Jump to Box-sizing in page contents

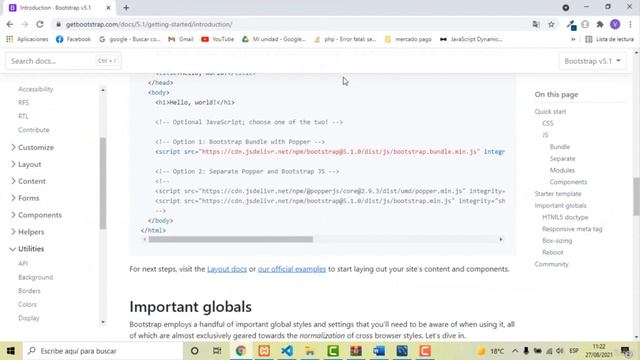pos(557,241)
